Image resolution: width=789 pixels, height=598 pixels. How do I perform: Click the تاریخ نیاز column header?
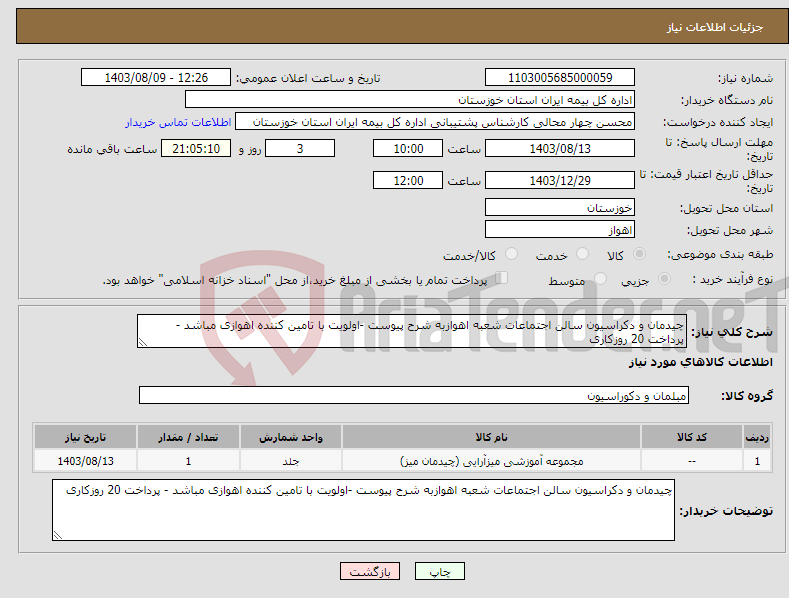85,437
